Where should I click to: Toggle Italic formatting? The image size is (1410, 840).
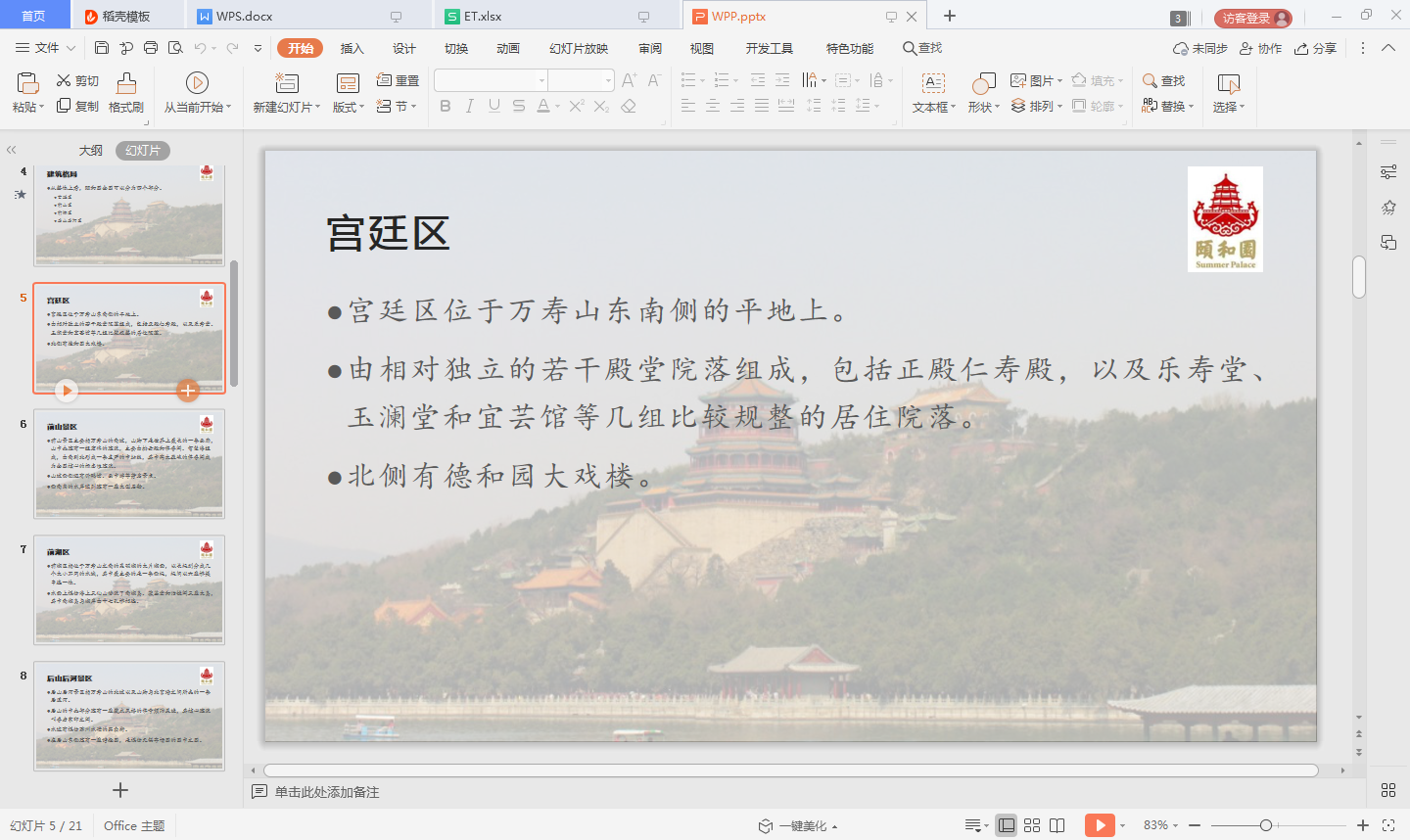pyautogui.click(x=470, y=106)
